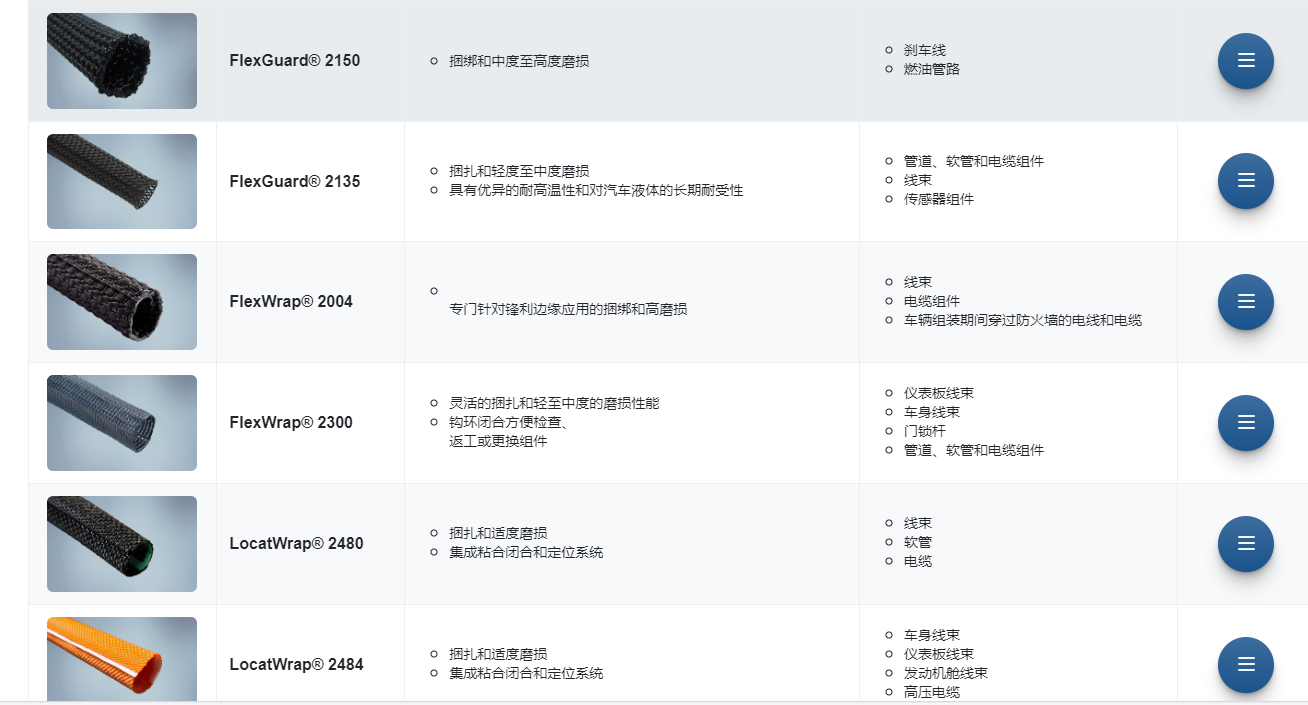Select the FlexGuard® 2150 product name
This screenshot has width=1308, height=705.
click(294, 61)
